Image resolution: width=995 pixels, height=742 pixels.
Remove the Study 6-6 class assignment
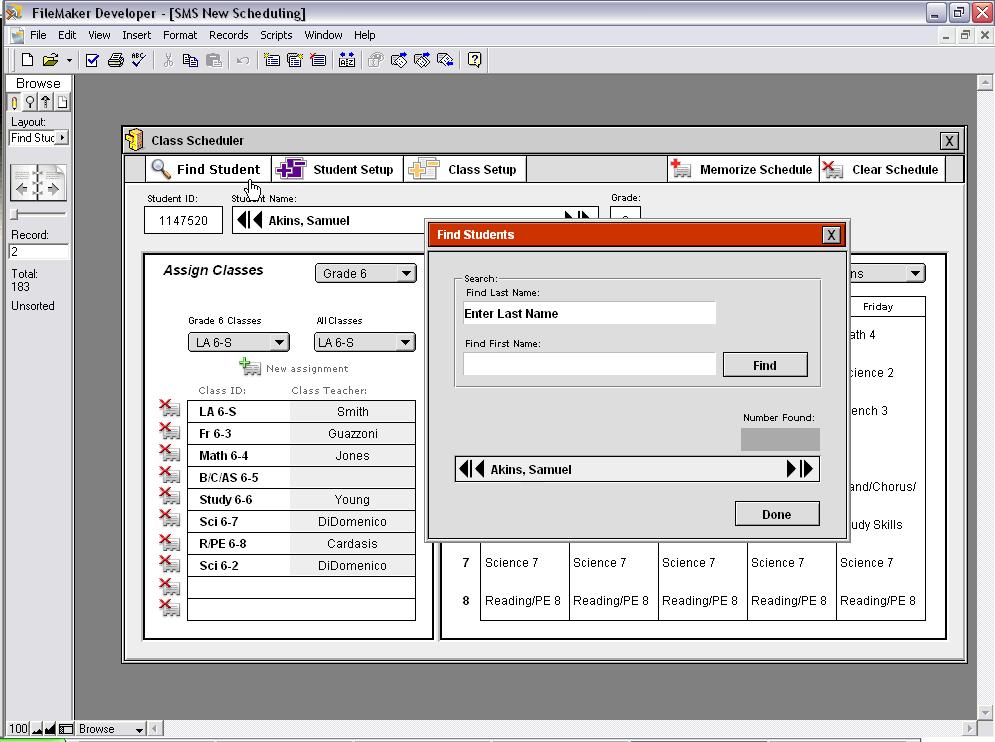click(169, 496)
